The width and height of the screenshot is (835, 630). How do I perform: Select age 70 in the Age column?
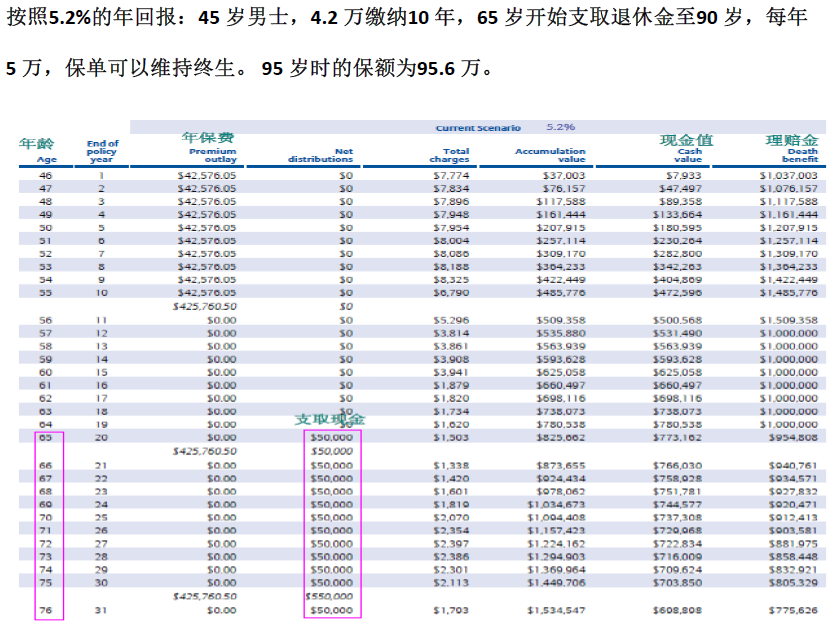pos(46,518)
